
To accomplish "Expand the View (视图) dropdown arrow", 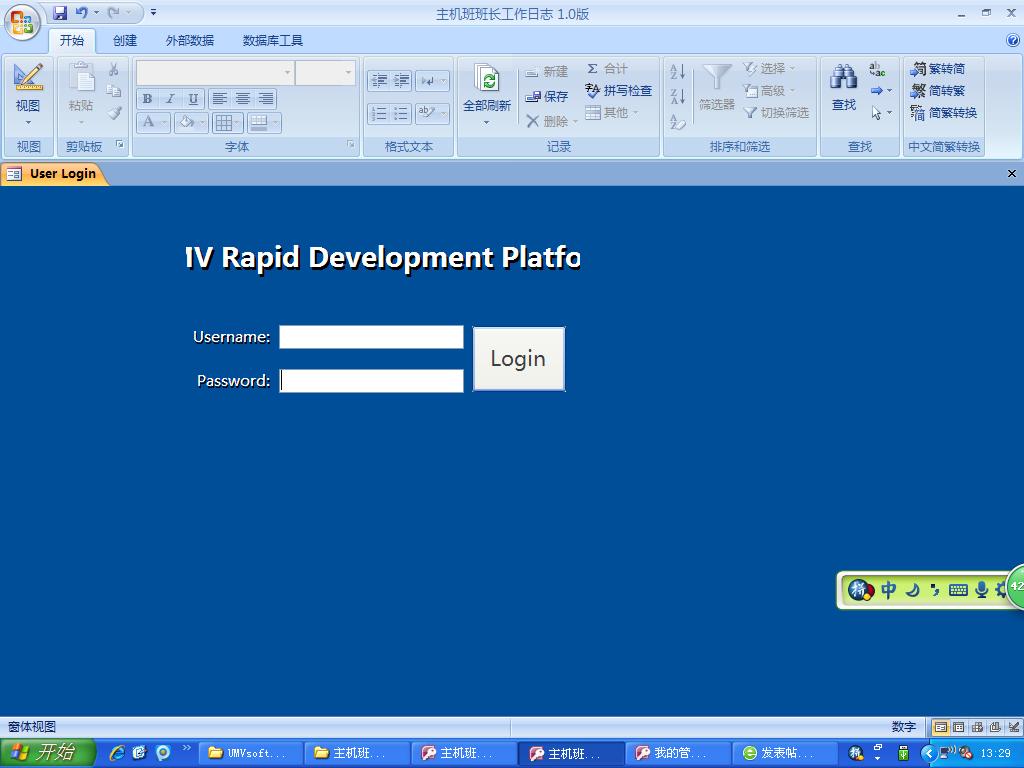I will pos(28,123).
